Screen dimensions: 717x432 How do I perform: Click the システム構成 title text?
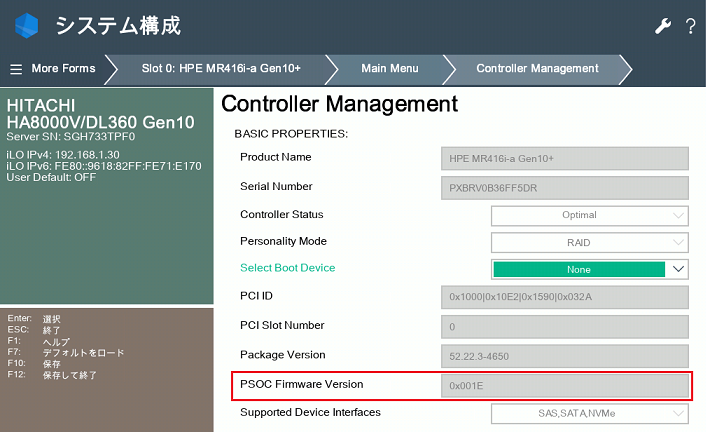pos(118,26)
